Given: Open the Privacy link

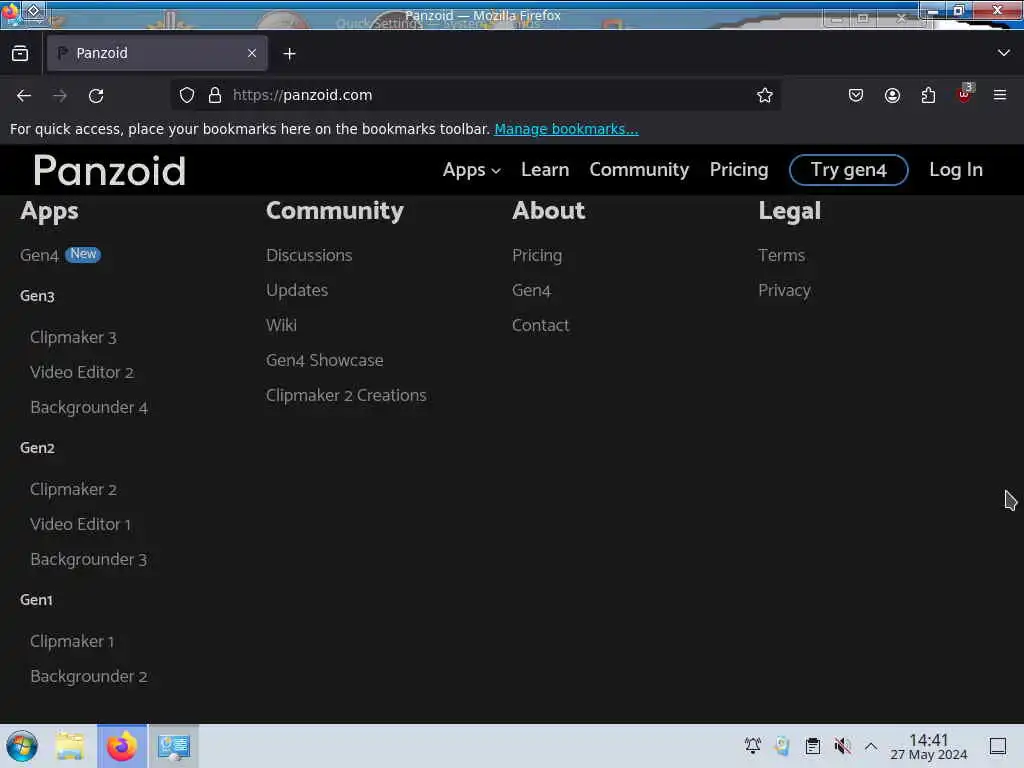Looking at the screenshot, I should [784, 290].
